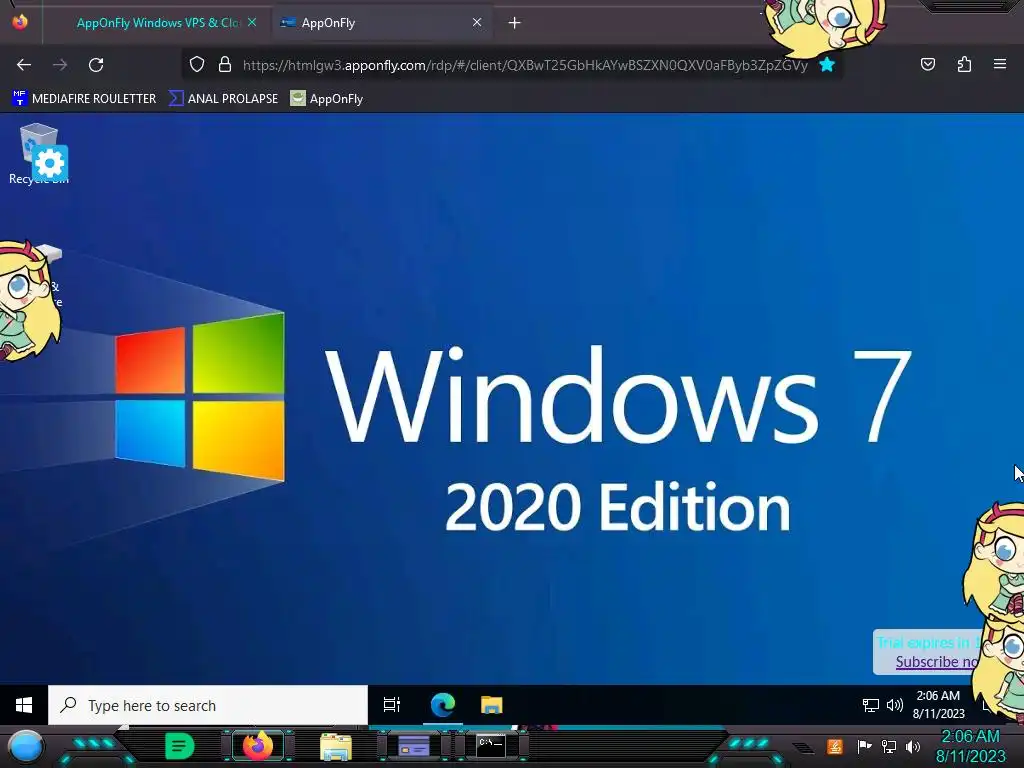
Task: Open the remote Windows Start button
Action: click(24, 705)
